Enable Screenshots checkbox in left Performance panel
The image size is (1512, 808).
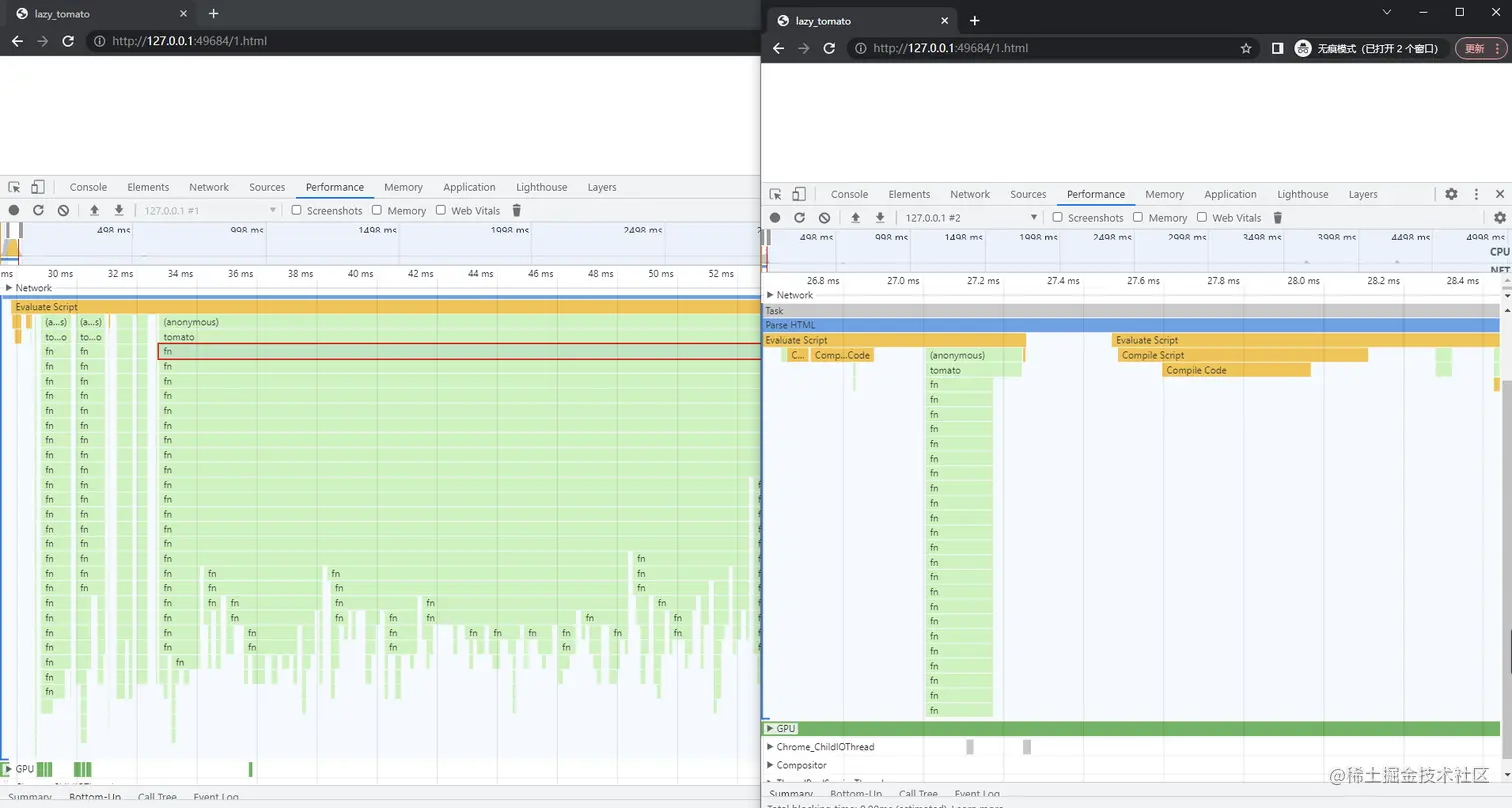coord(296,210)
